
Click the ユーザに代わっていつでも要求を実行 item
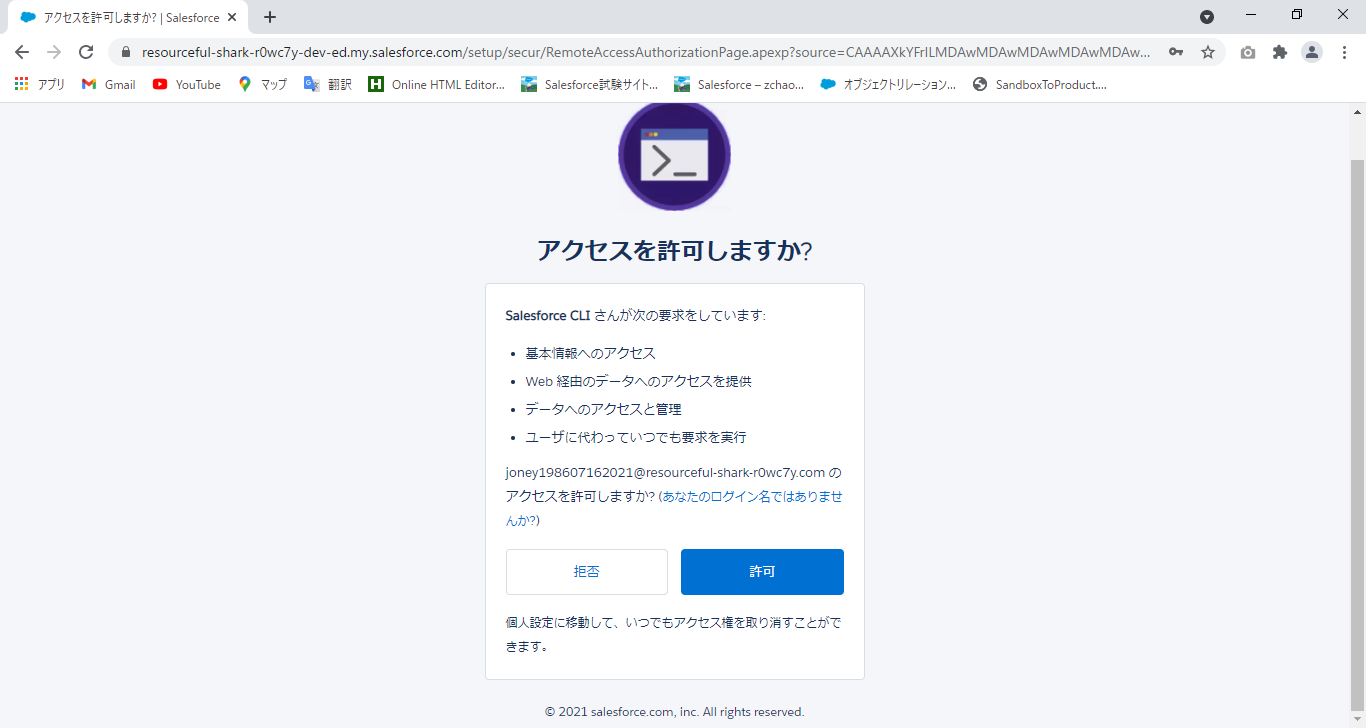(635, 437)
